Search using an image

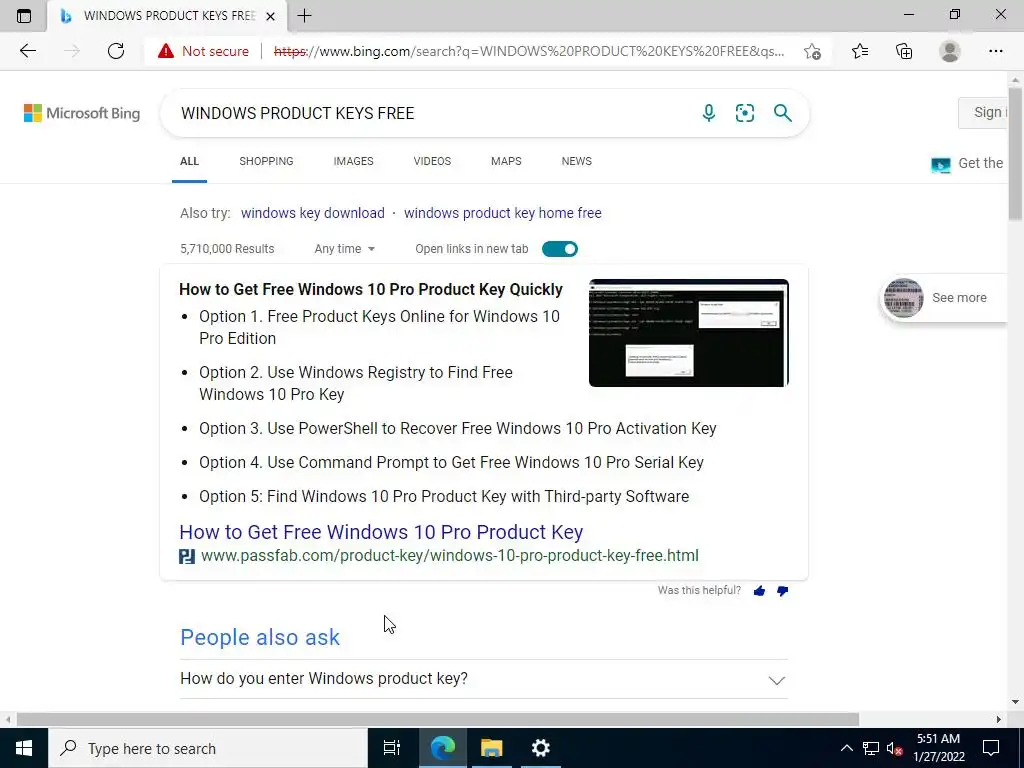(744, 113)
